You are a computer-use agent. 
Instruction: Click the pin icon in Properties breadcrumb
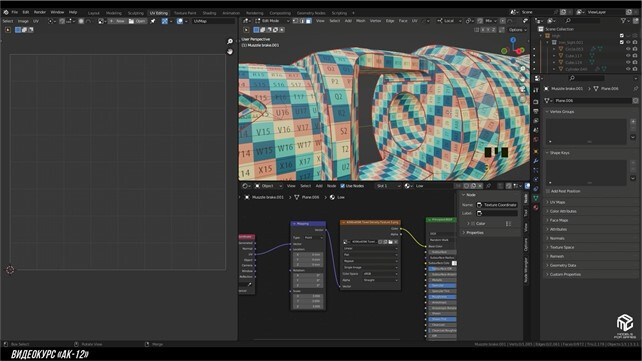[x=635, y=88]
